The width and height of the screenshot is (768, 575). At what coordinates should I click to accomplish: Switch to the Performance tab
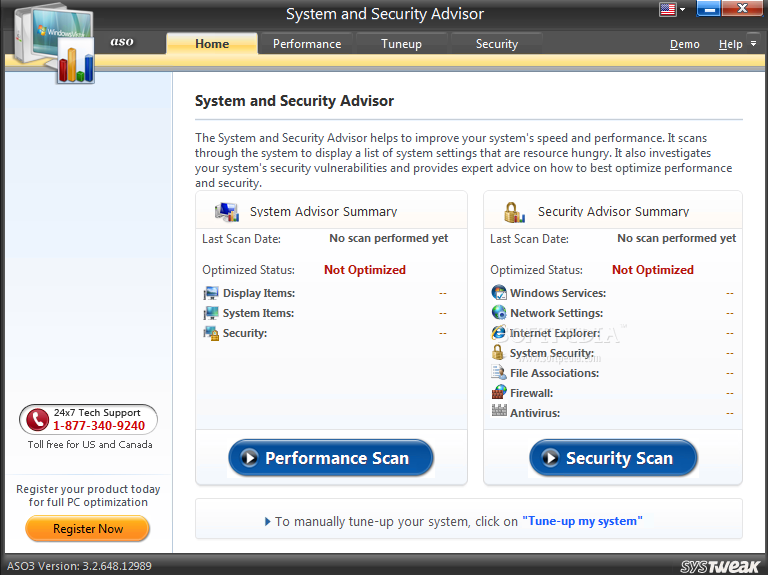307,44
